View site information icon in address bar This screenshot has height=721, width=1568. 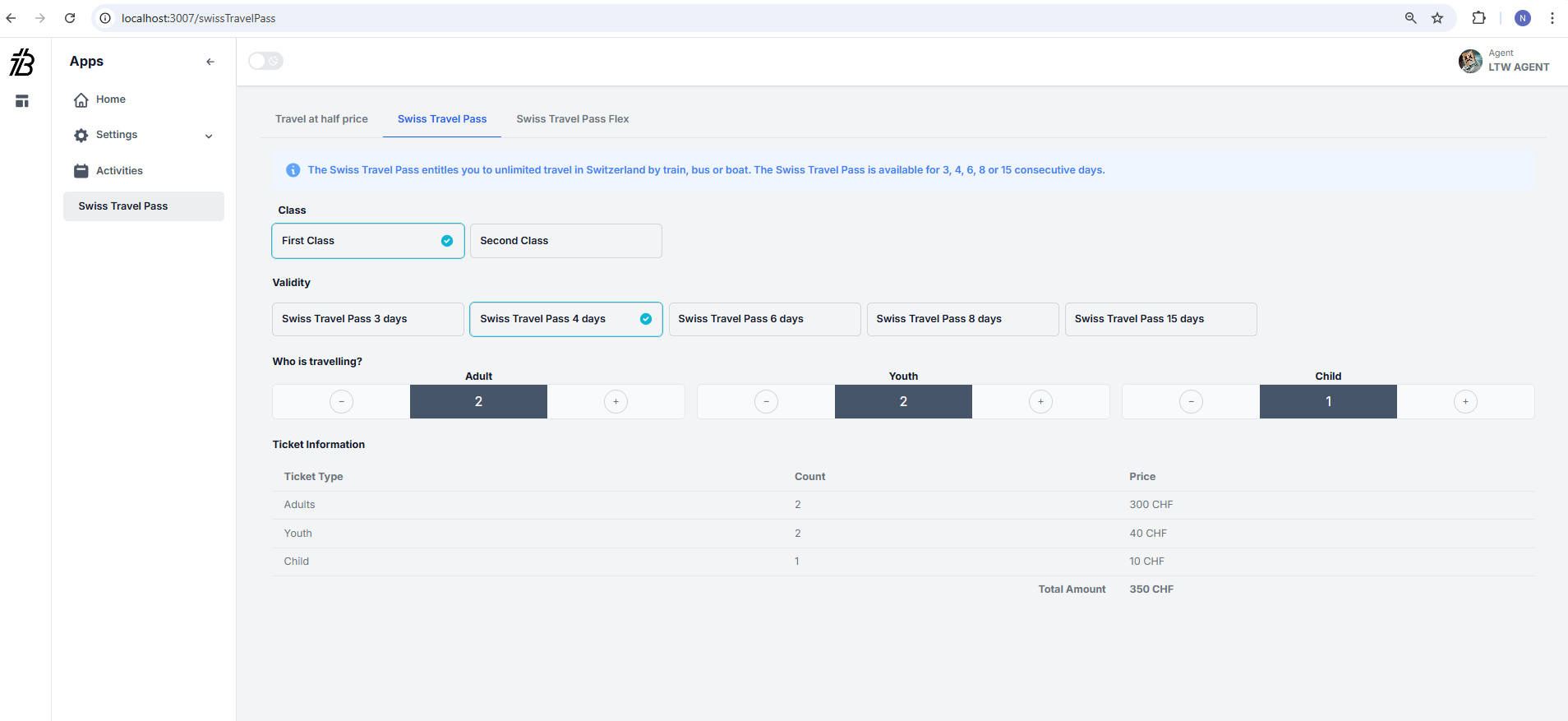[x=105, y=18]
